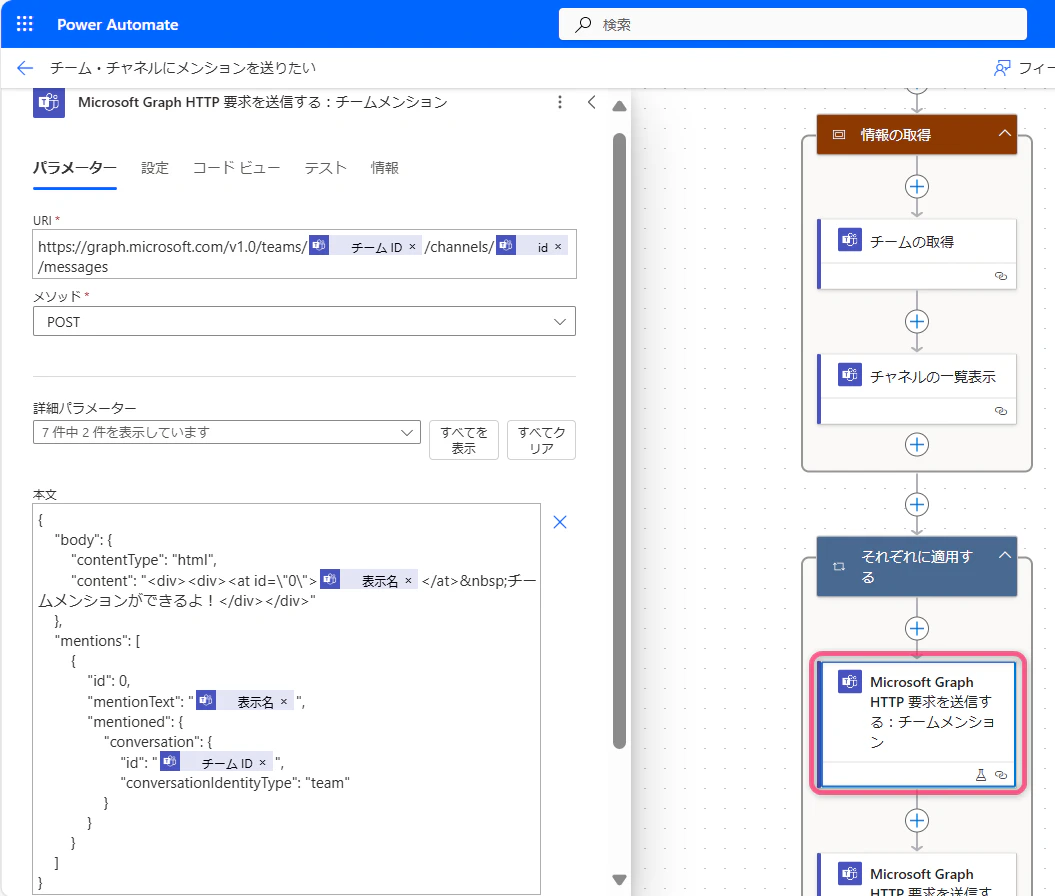
Task: Click the すべてを表示 button
Action: (464, 440)
